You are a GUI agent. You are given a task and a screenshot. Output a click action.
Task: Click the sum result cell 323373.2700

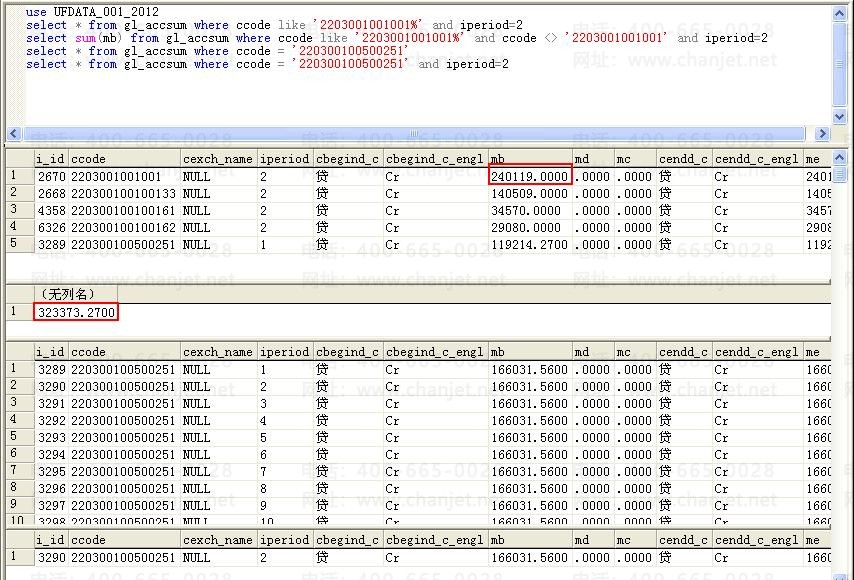click(x=77, y=312)
